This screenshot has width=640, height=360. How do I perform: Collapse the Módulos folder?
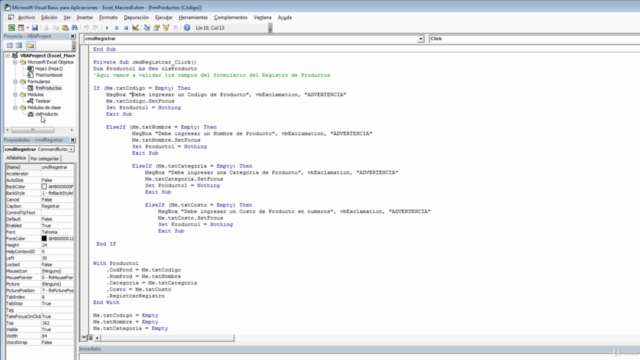tap(15, 95)
